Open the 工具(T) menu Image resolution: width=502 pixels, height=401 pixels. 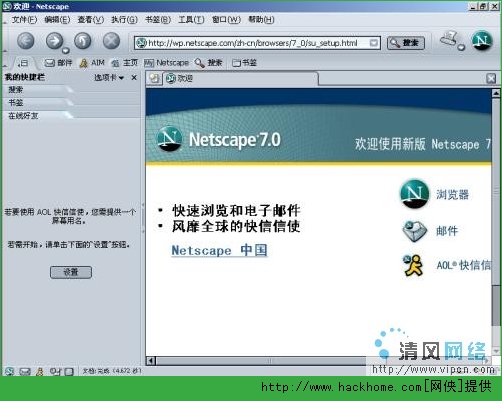click(x=191, y=20)
